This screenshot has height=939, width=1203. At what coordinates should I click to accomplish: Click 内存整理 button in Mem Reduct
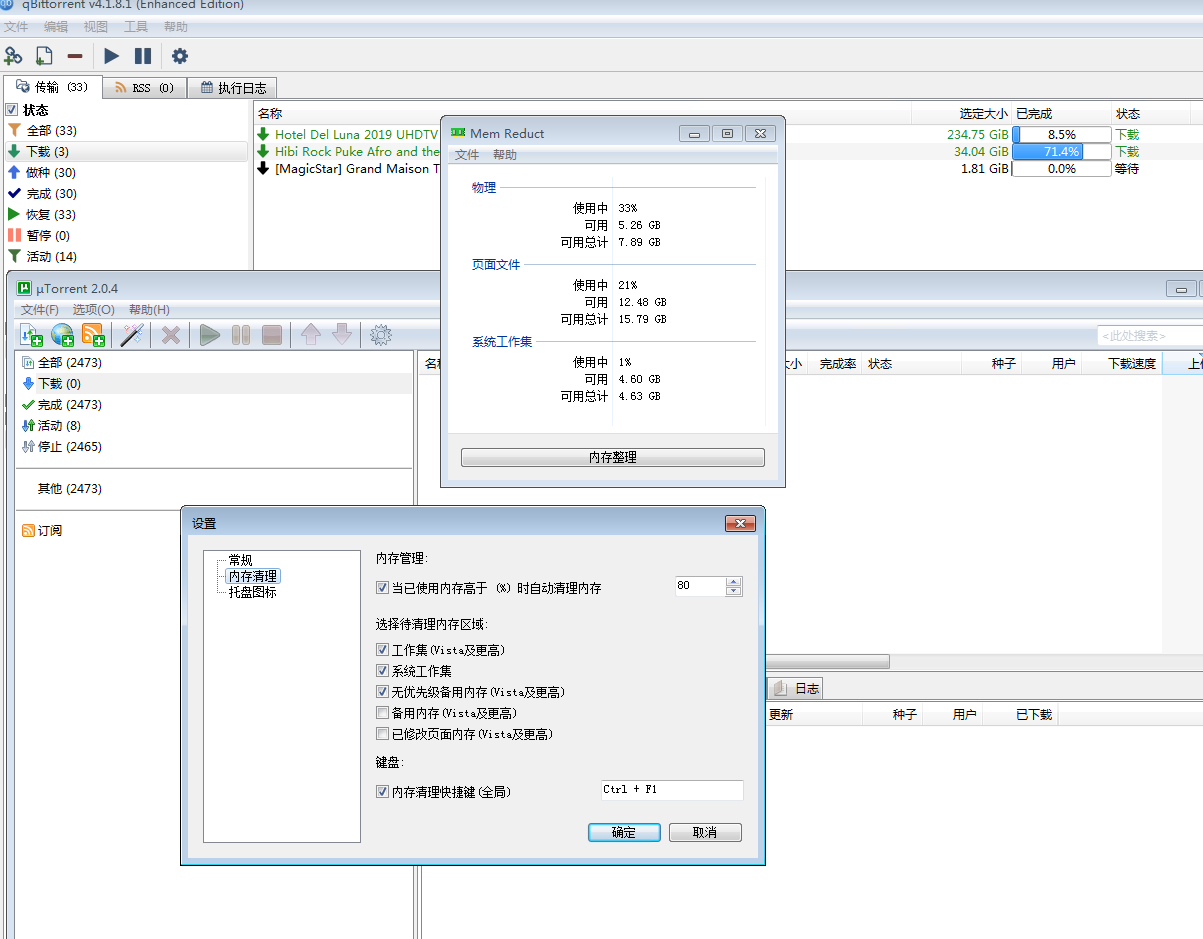(613, 457)
